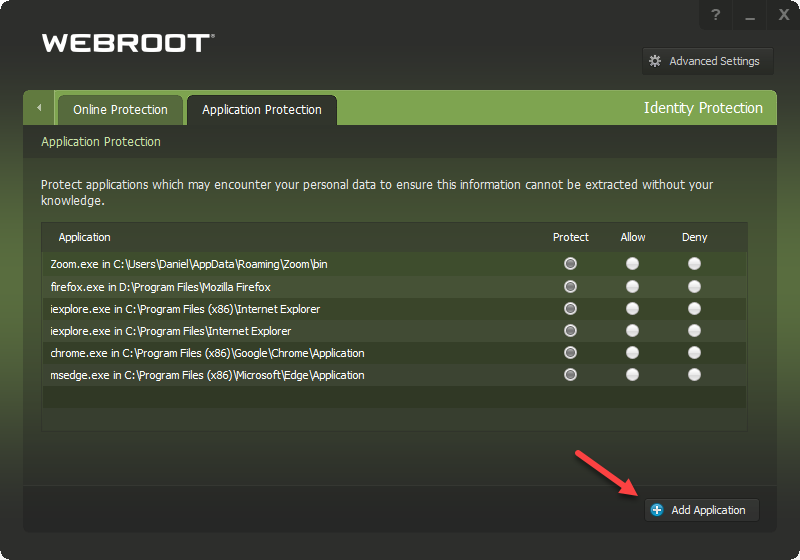
Task: Set chrome.exe to Allow
Action: pyautogui.click(x=633, y=352)
